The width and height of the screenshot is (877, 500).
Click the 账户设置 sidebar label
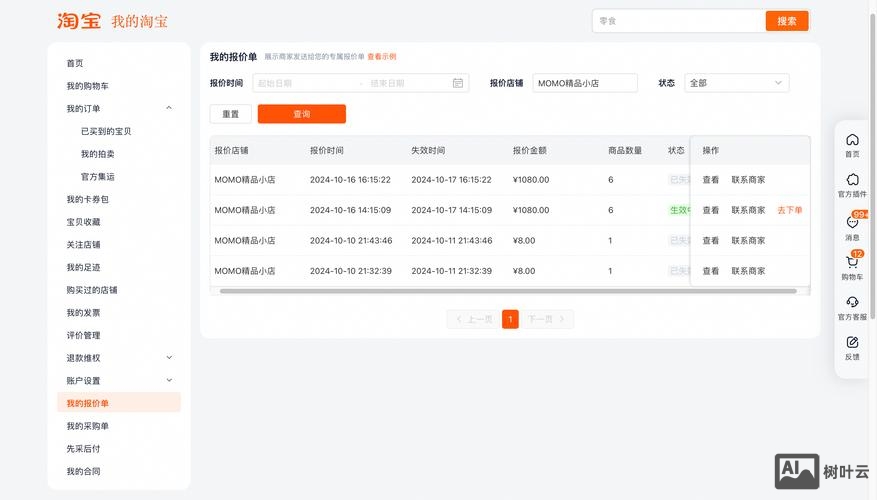(x=83, y=380)
